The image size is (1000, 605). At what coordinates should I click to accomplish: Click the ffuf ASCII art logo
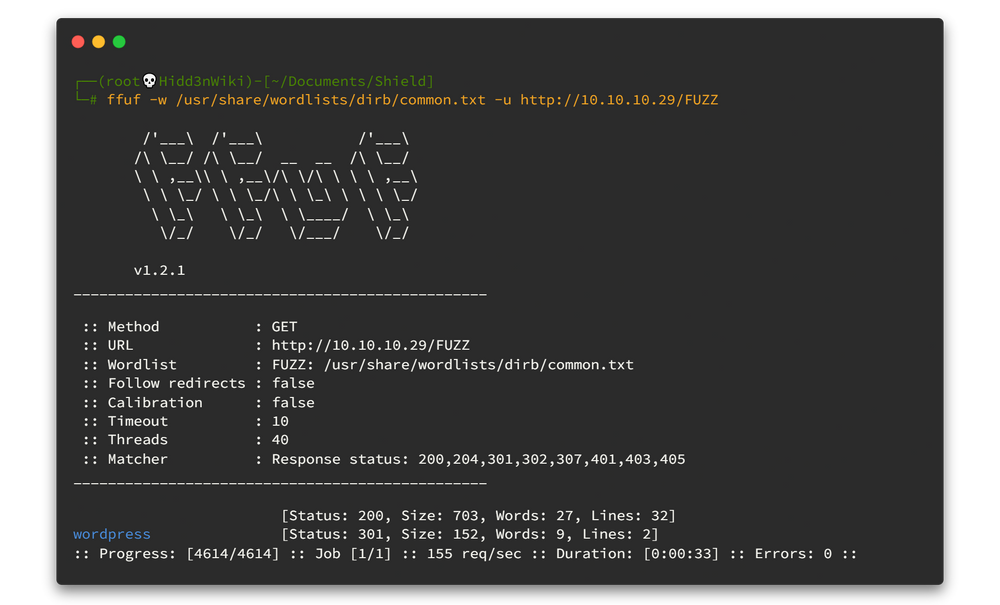[276, 186]
